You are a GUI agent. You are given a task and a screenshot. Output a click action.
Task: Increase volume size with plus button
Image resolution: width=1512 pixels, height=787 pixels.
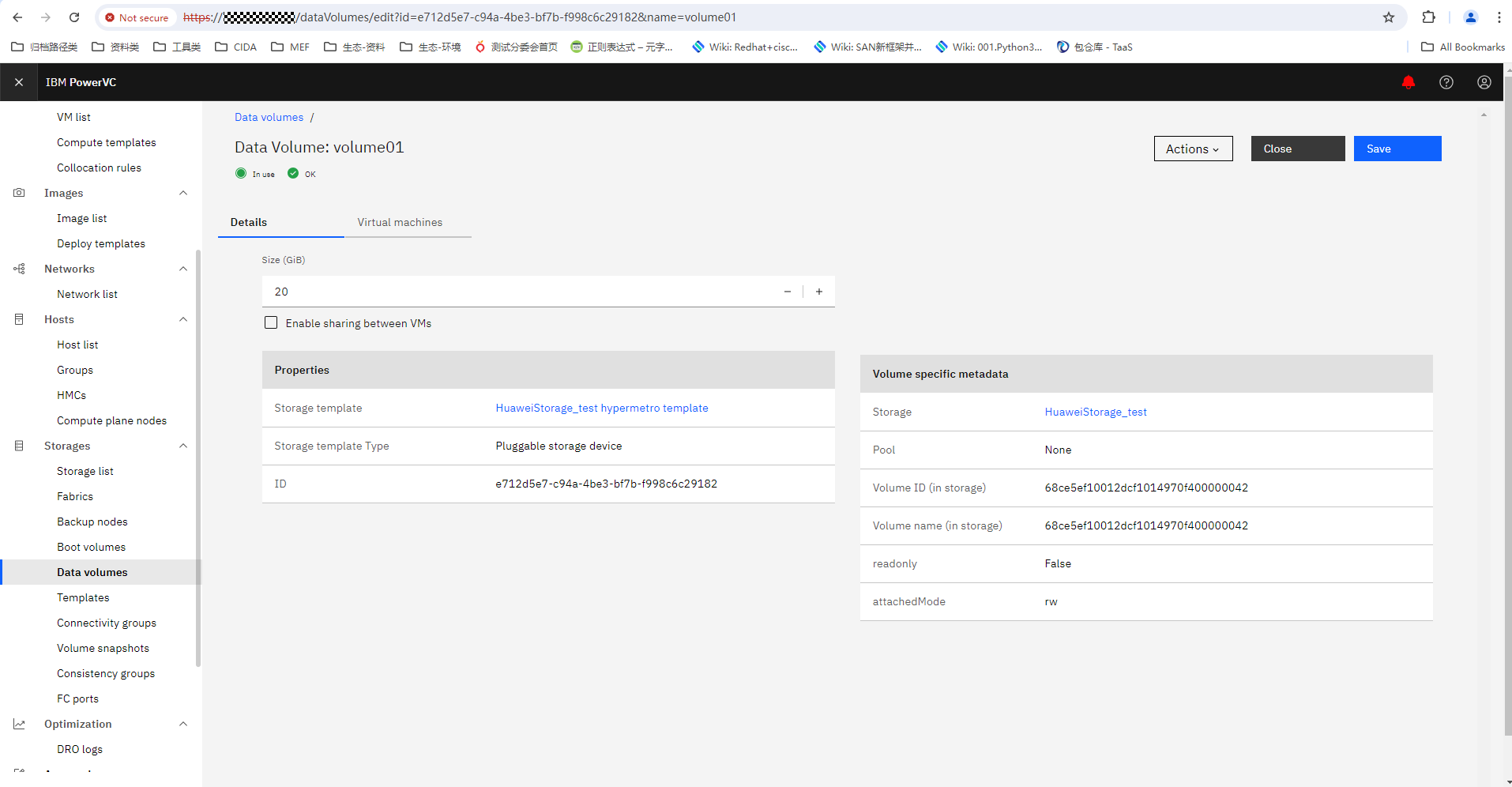tap(819, 292)
